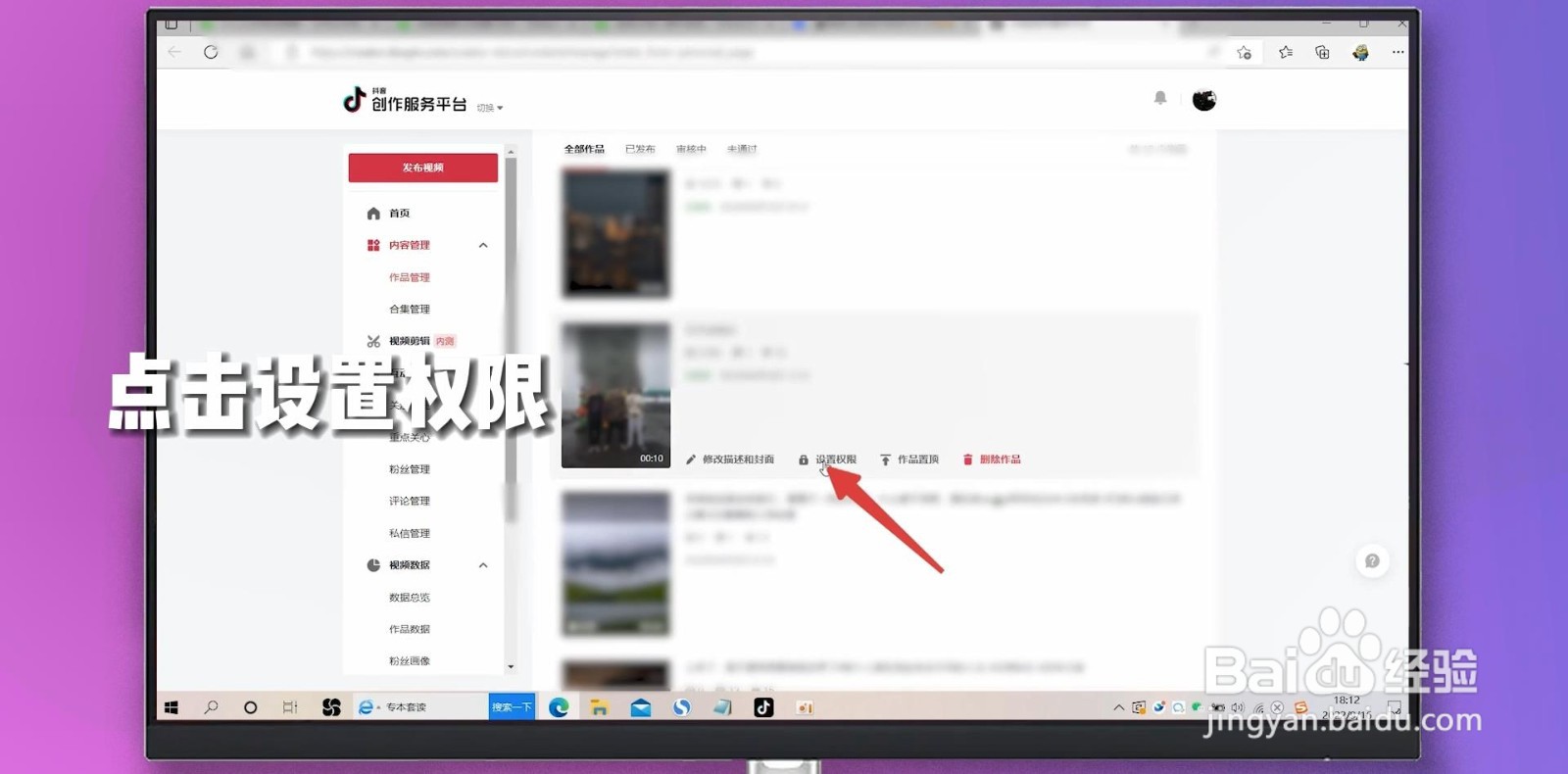
Task: Open the Windows Start menu
Action: (171, 707)
